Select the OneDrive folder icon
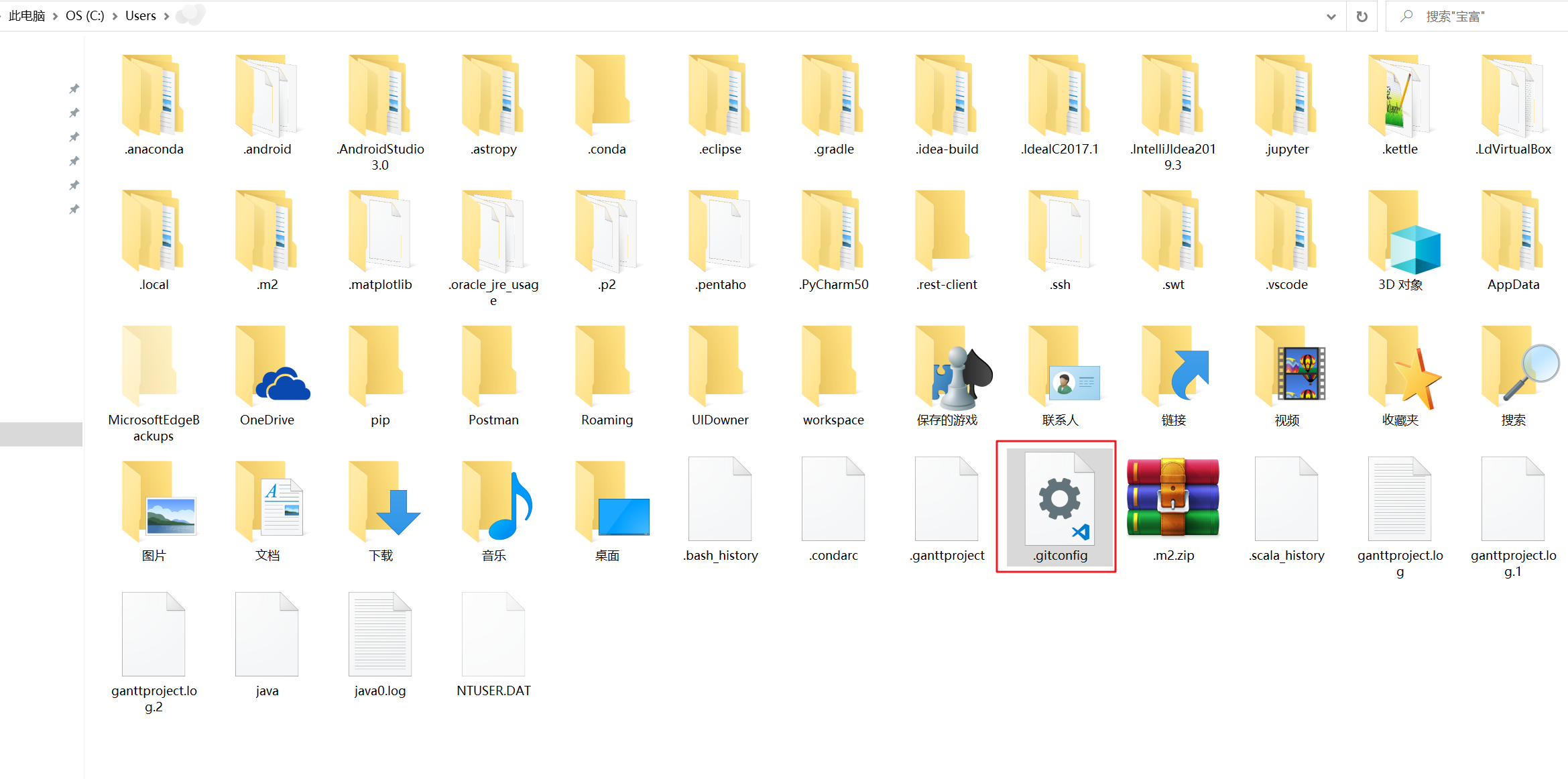The height and width of the screenshot is (779, 1568). coord(267,367)
